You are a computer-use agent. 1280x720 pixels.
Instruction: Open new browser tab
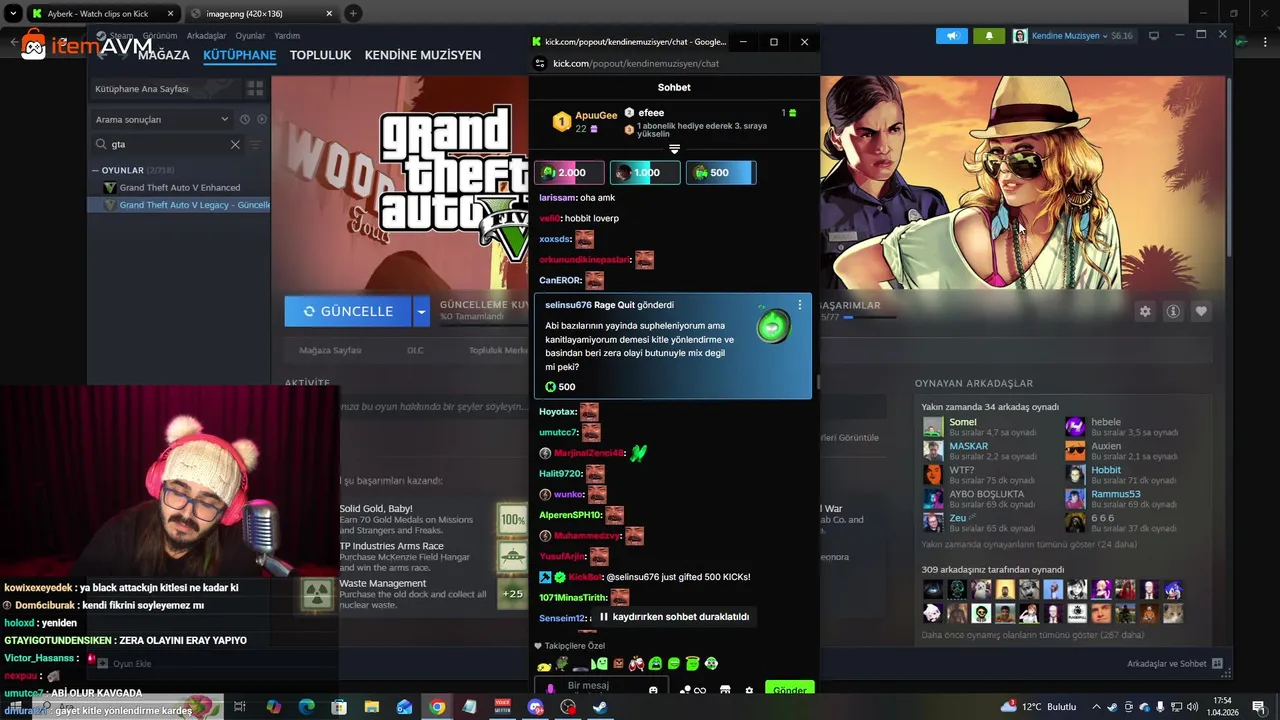[x=353, y=14]
